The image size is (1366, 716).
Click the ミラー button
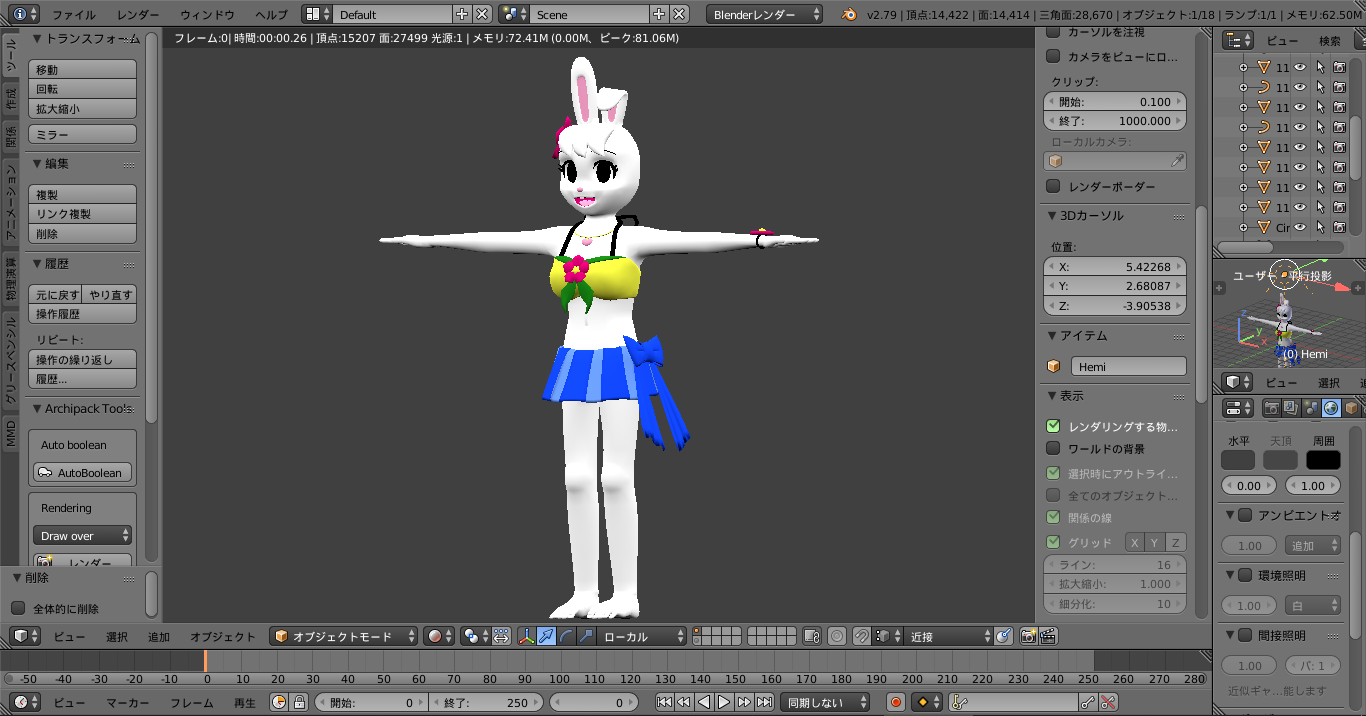click(x=82, y=134)
